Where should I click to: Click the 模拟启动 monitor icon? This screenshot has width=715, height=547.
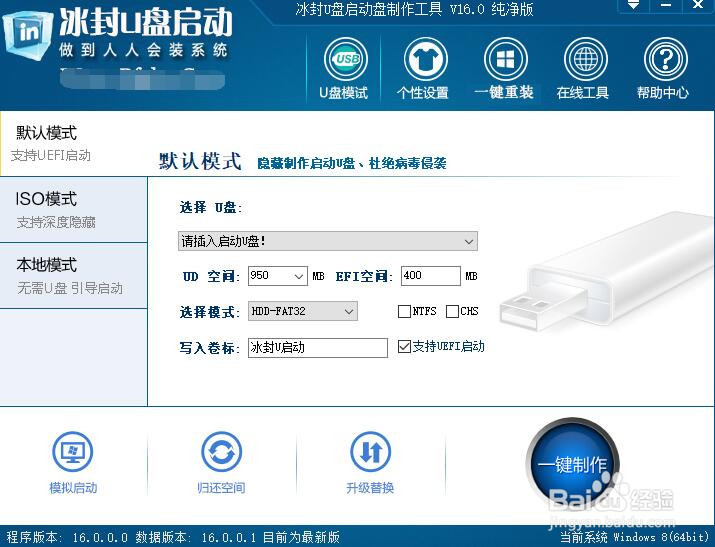73,452
